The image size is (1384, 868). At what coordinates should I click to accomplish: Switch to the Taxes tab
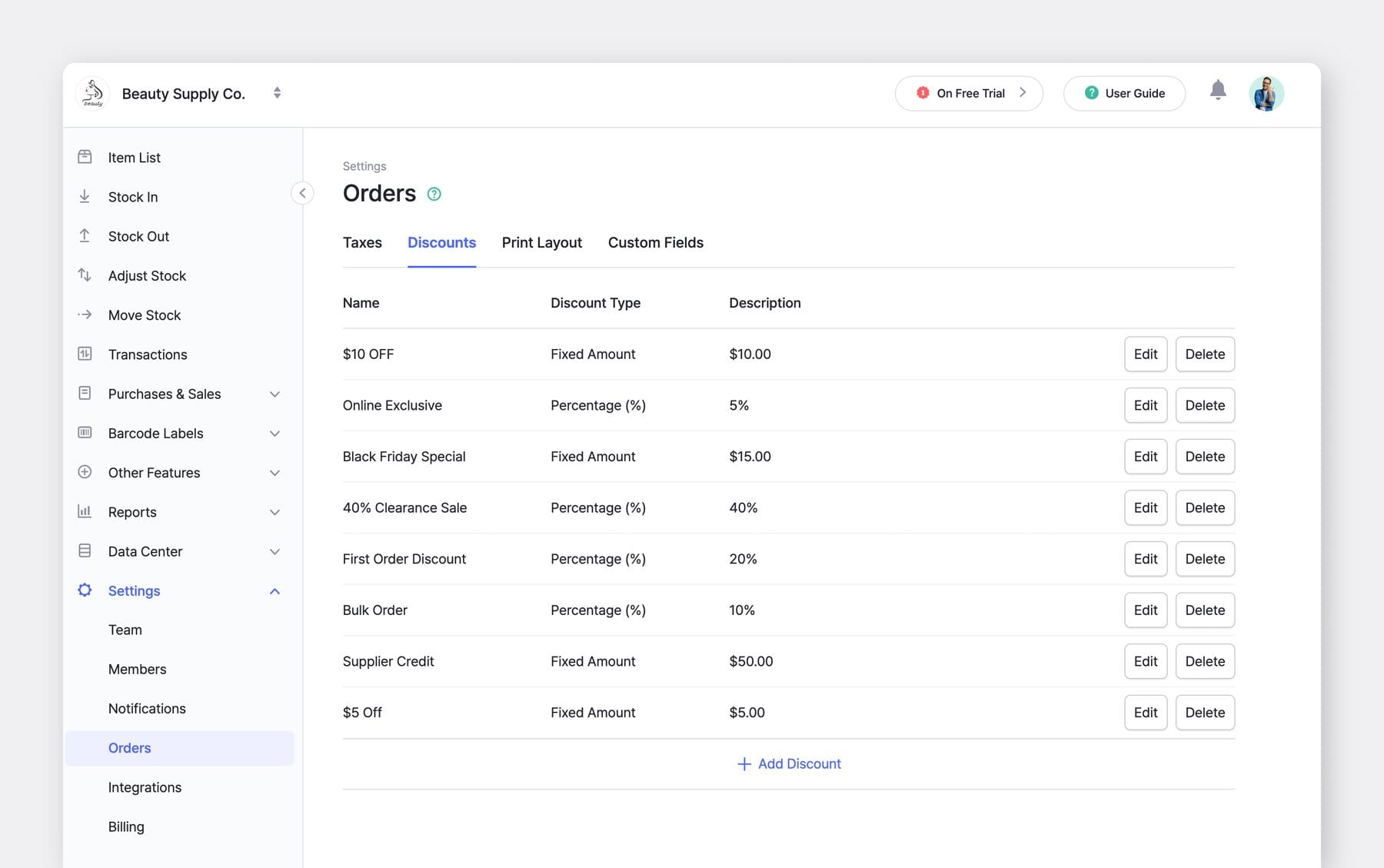(361, 242)
